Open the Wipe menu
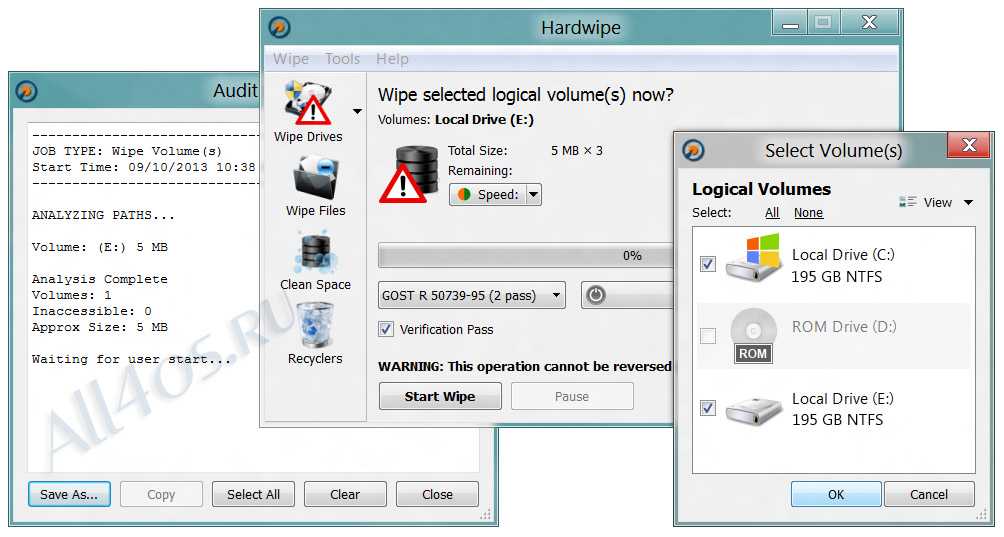This screenshot has width=1004, height=537. pyautogui.click(x=291, y=59)
